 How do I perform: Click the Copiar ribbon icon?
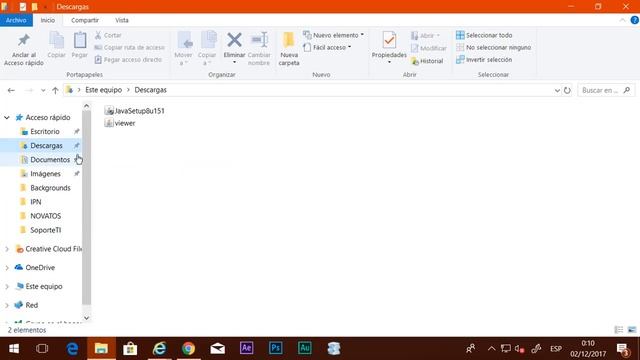tap(56, 40)
